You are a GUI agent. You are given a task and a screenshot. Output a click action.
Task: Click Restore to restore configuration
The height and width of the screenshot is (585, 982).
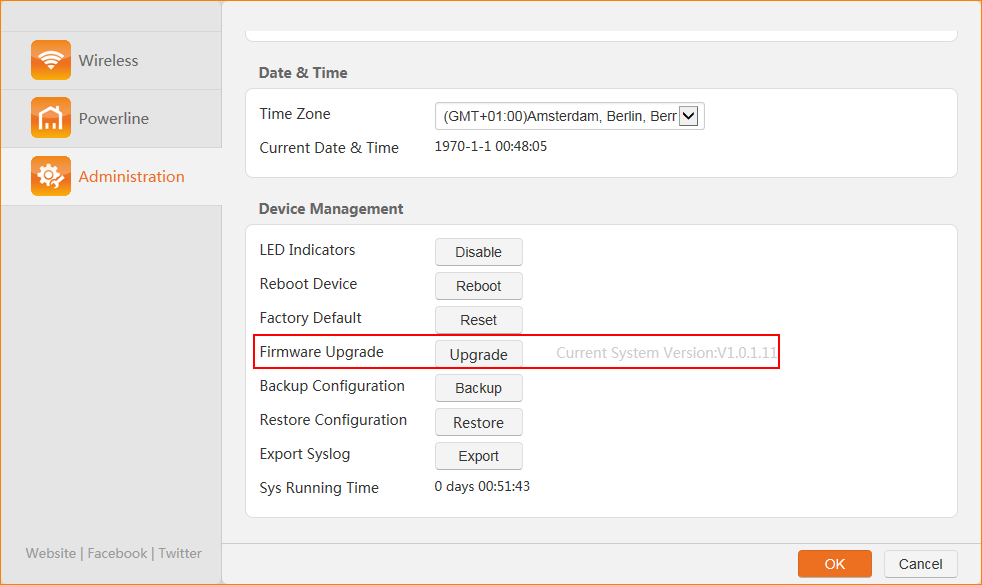(x=478, y=422)
